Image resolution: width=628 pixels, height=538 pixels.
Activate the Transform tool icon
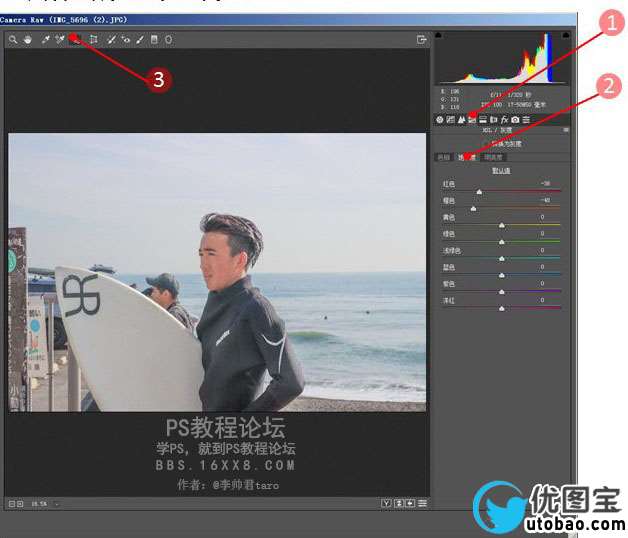pos(93,39)
